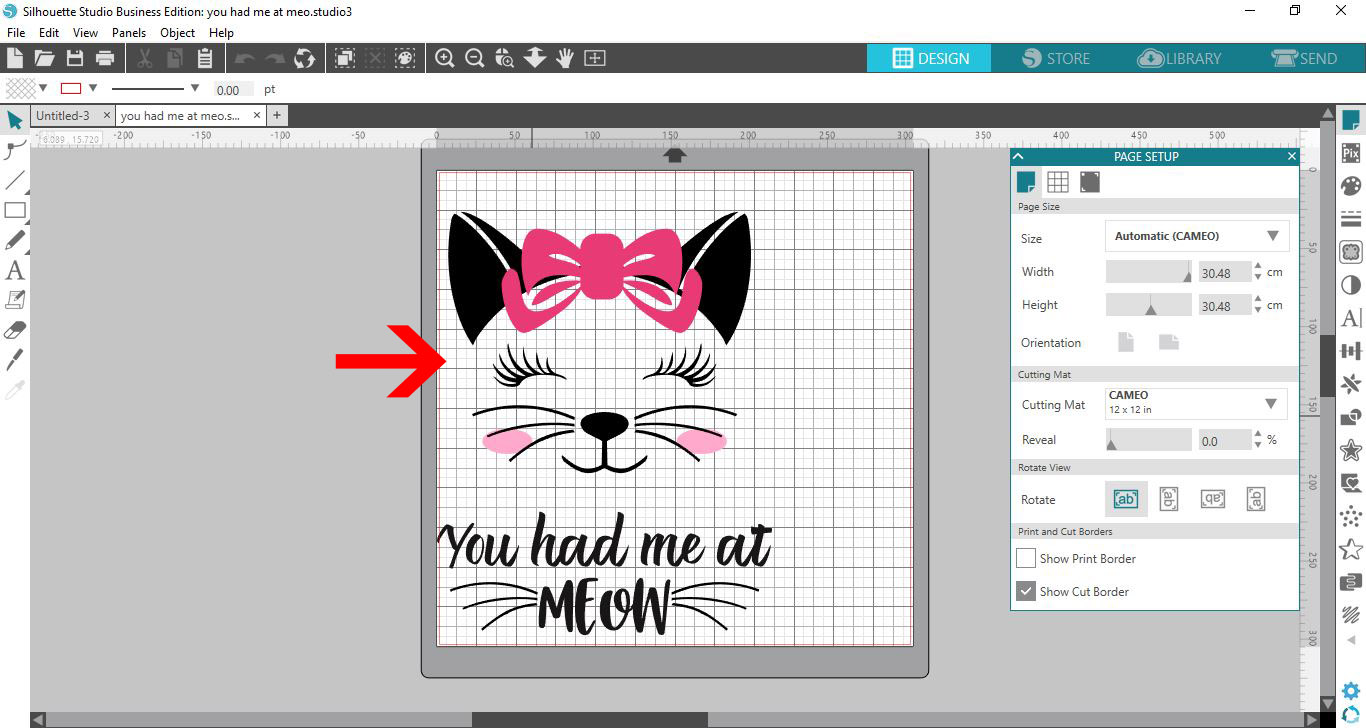Open the Fill color palette panel
The height and width of the screenshot is (728, 1366).
[x=1351, y=186]
